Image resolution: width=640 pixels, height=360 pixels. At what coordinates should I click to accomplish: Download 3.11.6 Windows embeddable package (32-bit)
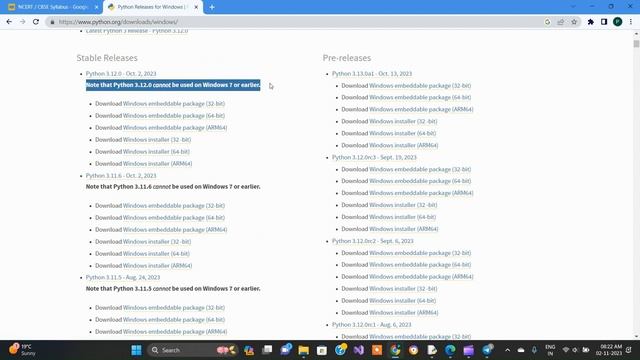pyautogui.click(x=174, y=206)
